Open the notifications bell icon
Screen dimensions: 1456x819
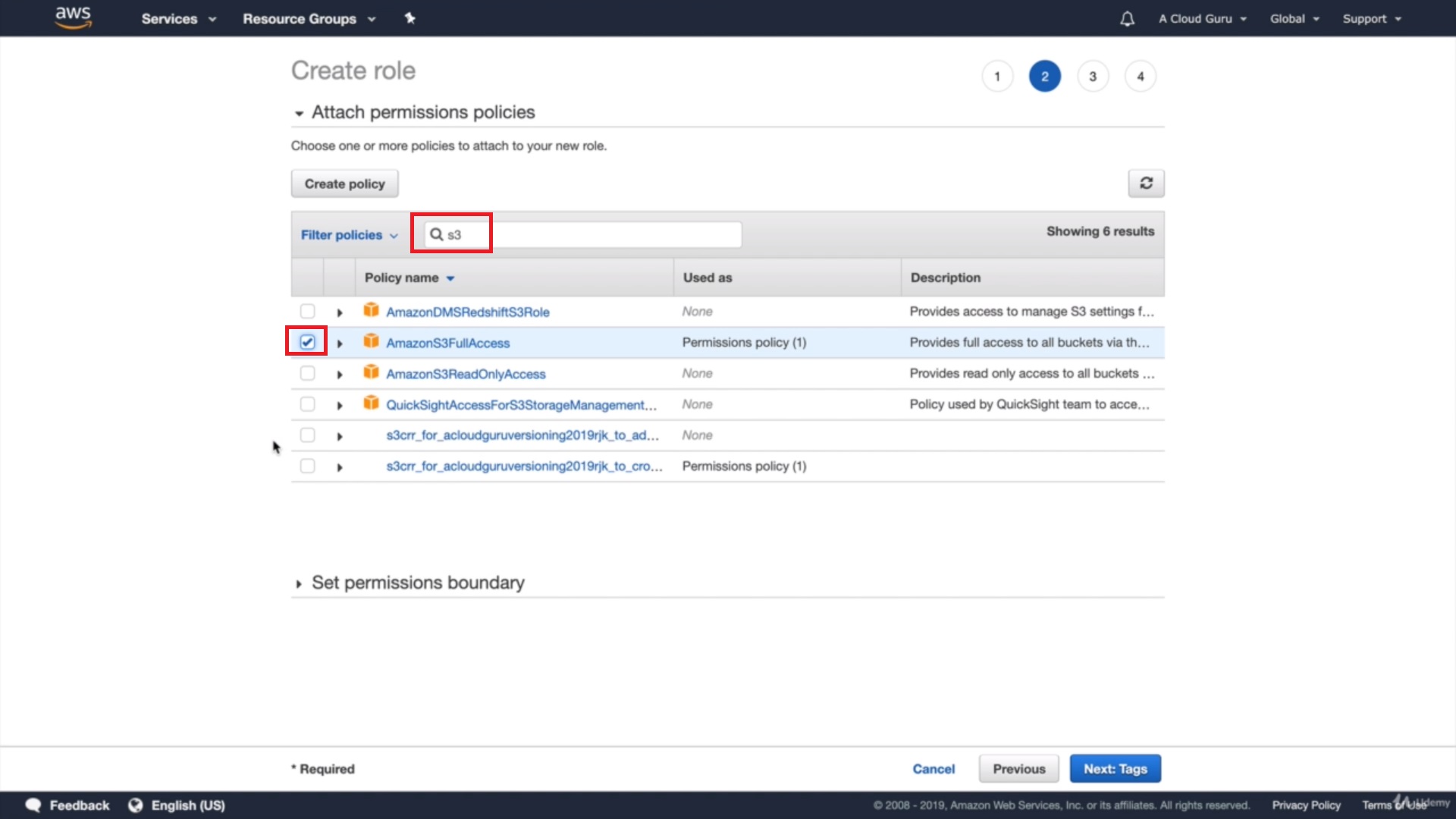point(1127,19)
